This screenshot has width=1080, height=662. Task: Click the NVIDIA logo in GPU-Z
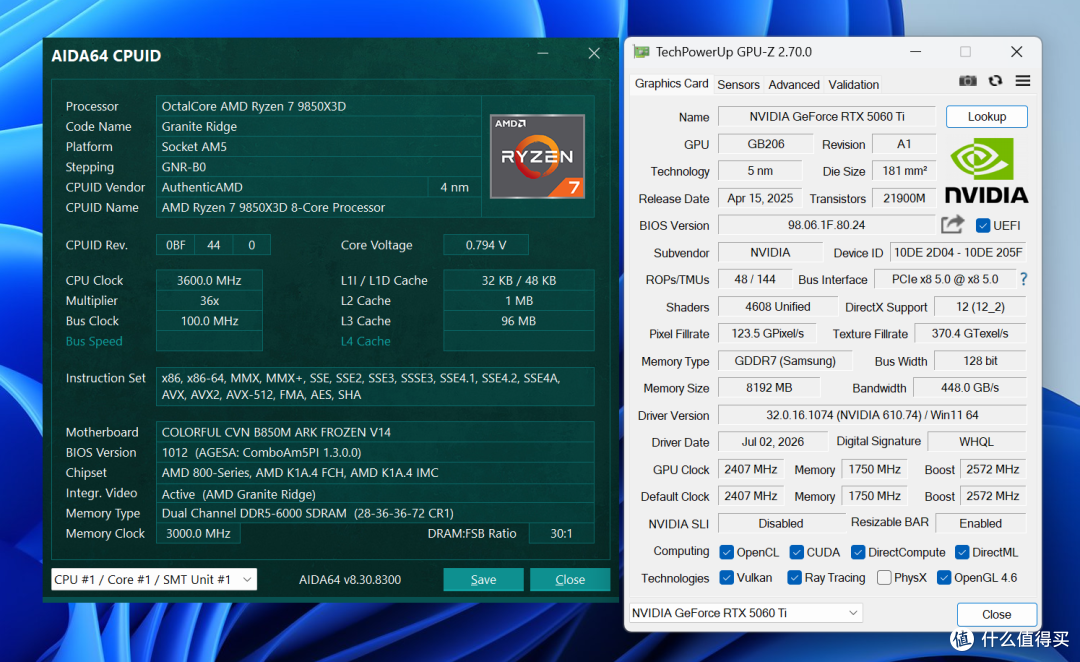(x=986, y=170)
